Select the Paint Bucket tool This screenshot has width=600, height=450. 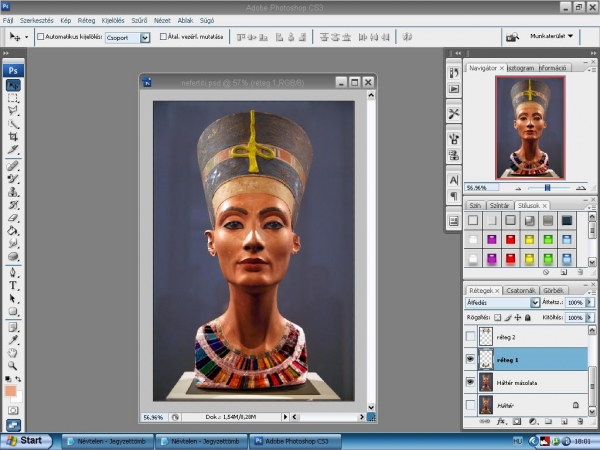click(x=13, y=230)
